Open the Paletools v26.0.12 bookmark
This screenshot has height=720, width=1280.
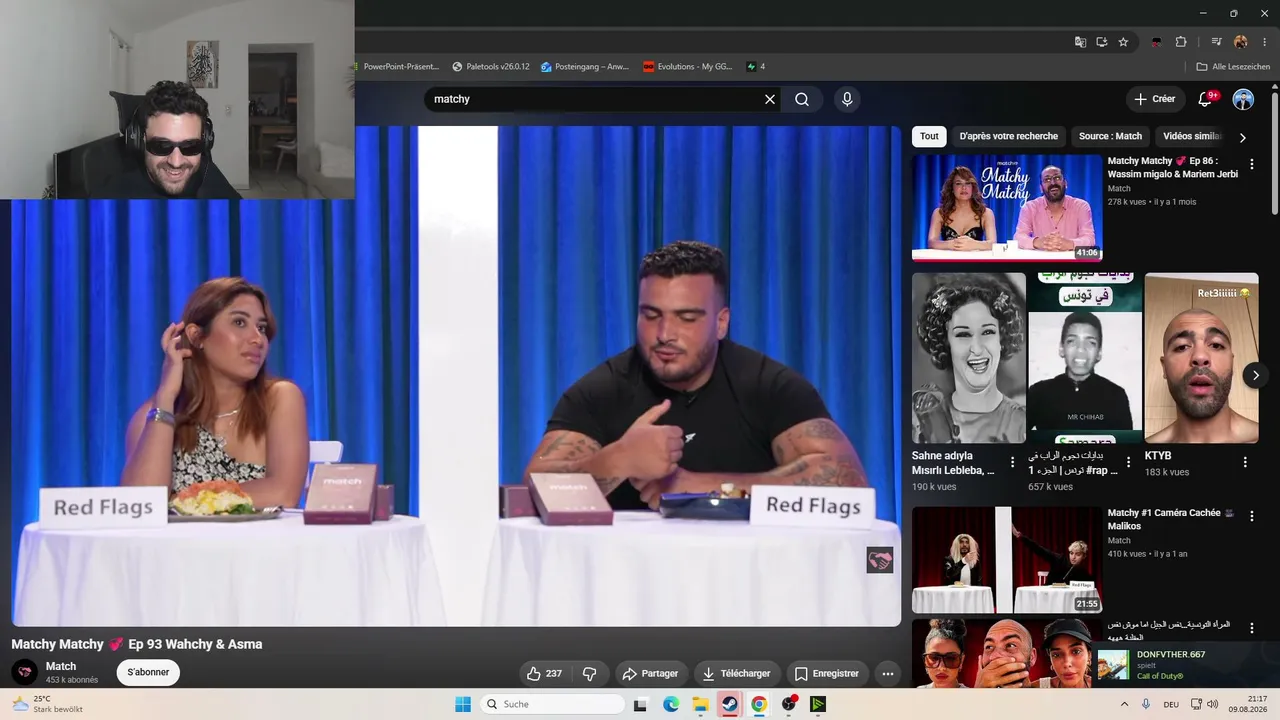click(x=491, y=67)
